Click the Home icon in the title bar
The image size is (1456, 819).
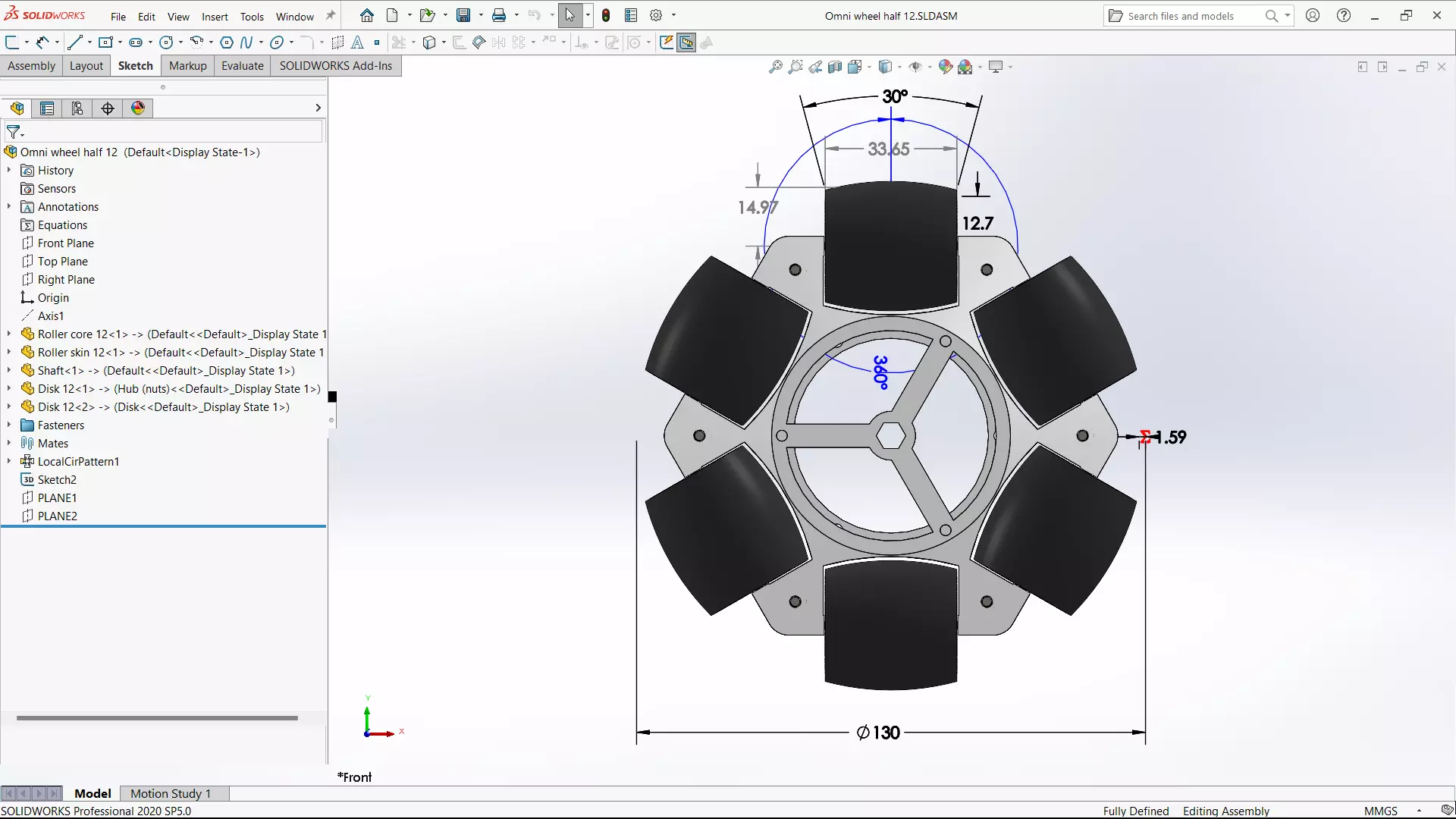coord(367,15)
